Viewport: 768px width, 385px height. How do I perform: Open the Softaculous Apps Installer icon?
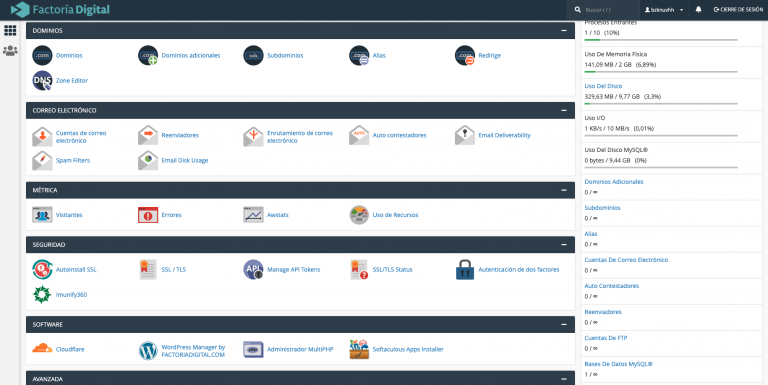point(359,349)
